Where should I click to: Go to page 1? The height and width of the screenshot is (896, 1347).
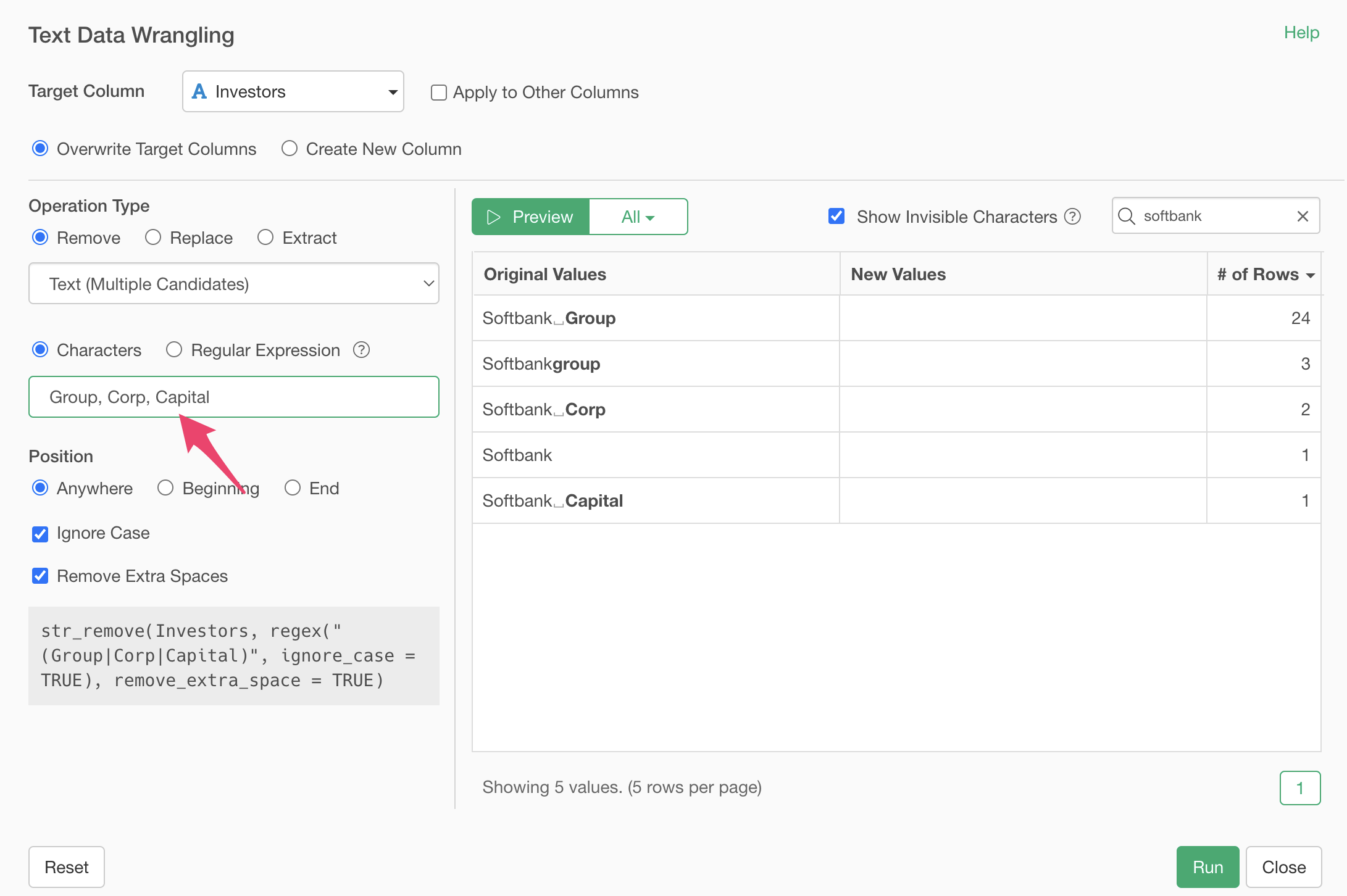(1300, 788)
